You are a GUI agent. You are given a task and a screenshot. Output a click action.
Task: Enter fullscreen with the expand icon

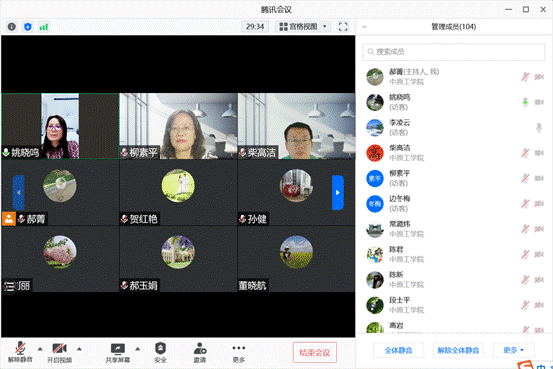343,27
